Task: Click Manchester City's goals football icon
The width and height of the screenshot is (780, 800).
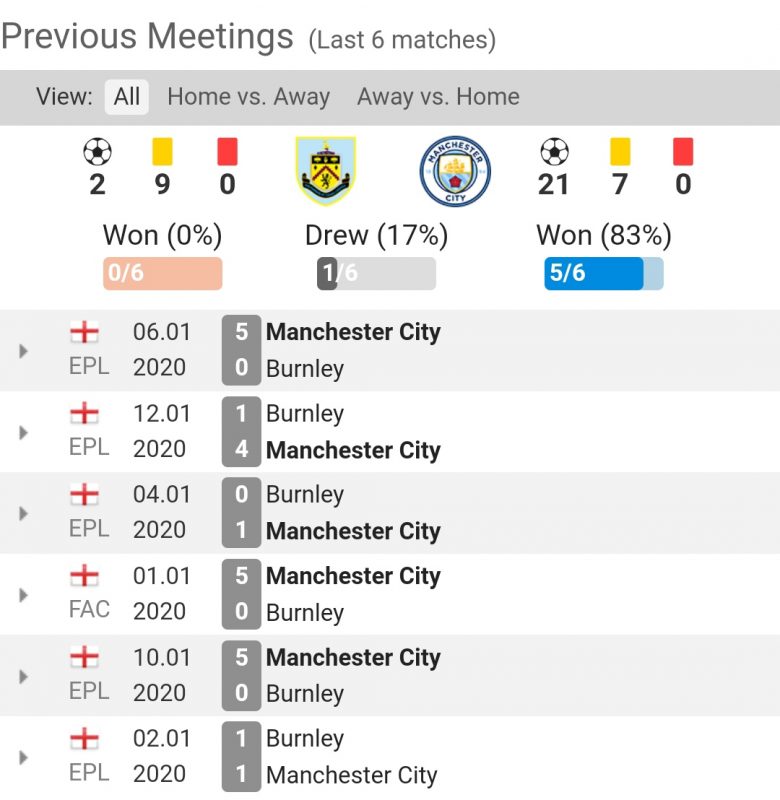Action: tap(554, 152)
